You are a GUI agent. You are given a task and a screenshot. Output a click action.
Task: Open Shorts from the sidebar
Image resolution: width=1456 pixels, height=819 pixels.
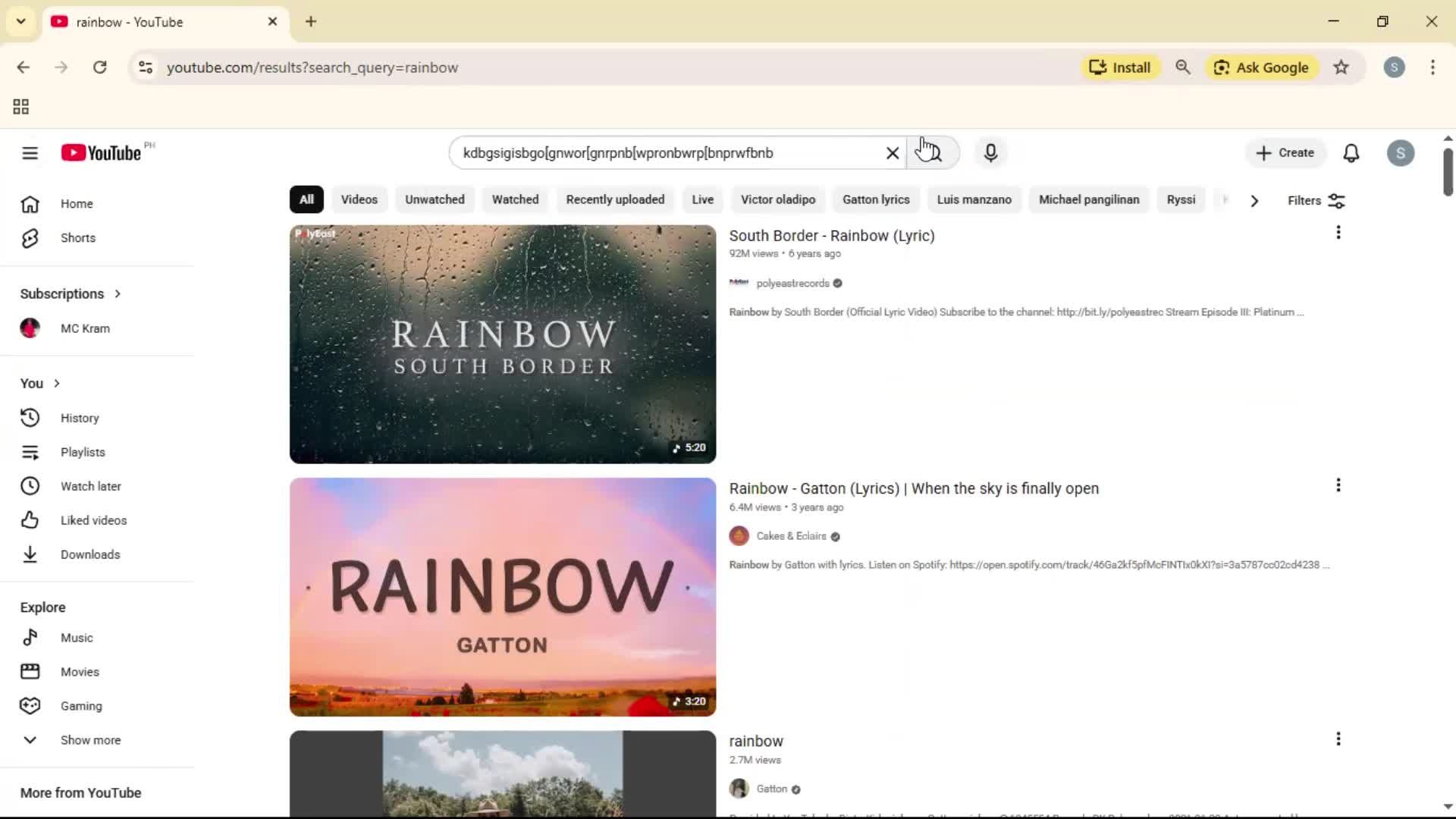[x=77, y=237]
